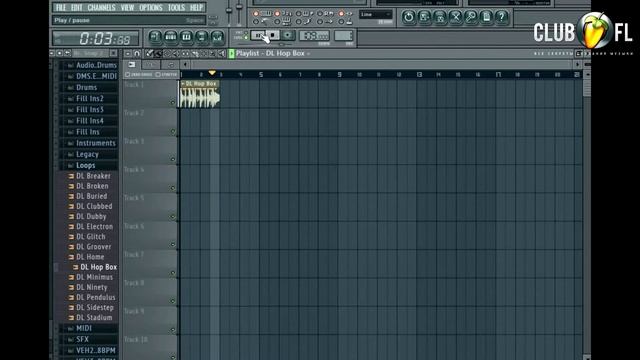Click the green play button beside Playlist title

click(x=231, y=53)
